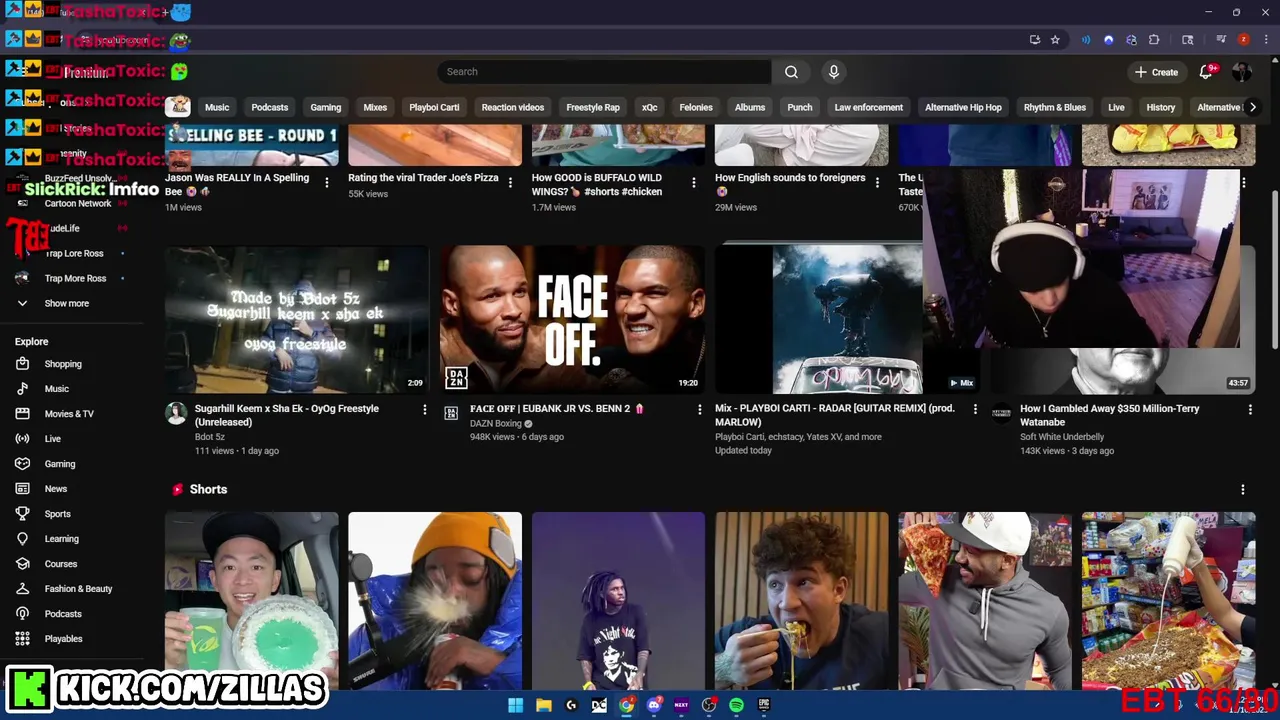
Task: Open the Shorts section three-dot menu
Action: 1243,490
